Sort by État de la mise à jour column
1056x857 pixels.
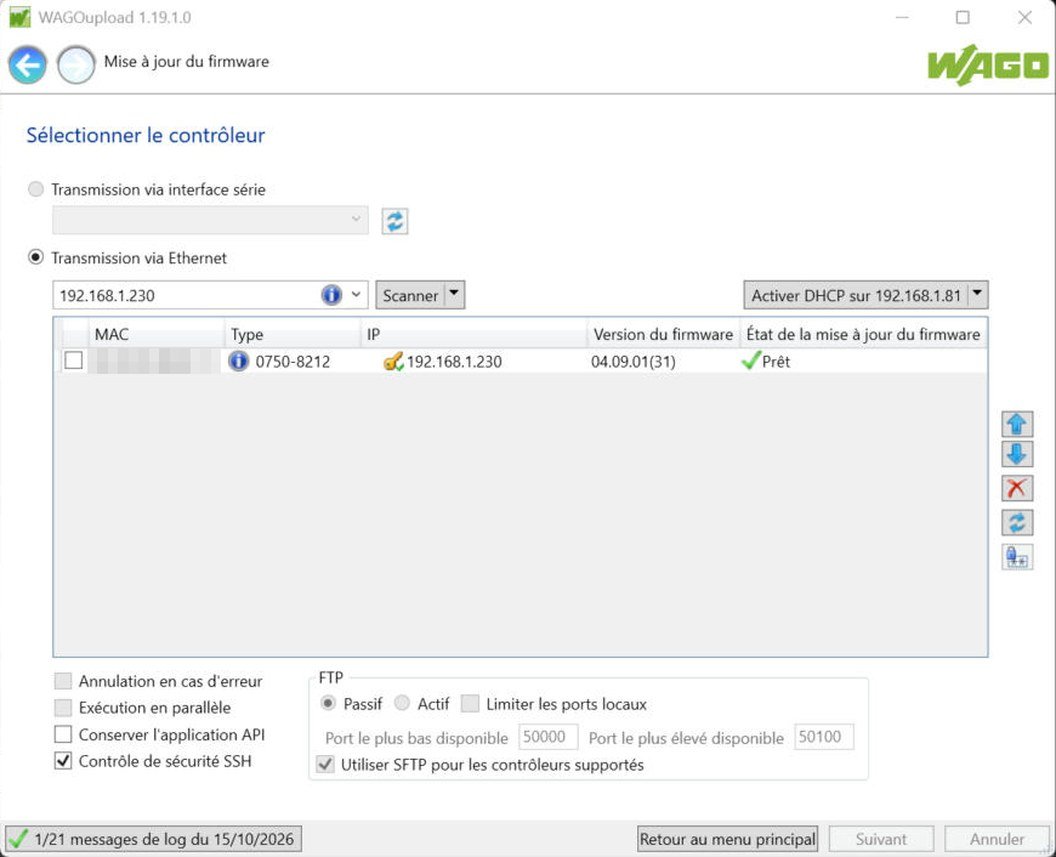(863, 334)
